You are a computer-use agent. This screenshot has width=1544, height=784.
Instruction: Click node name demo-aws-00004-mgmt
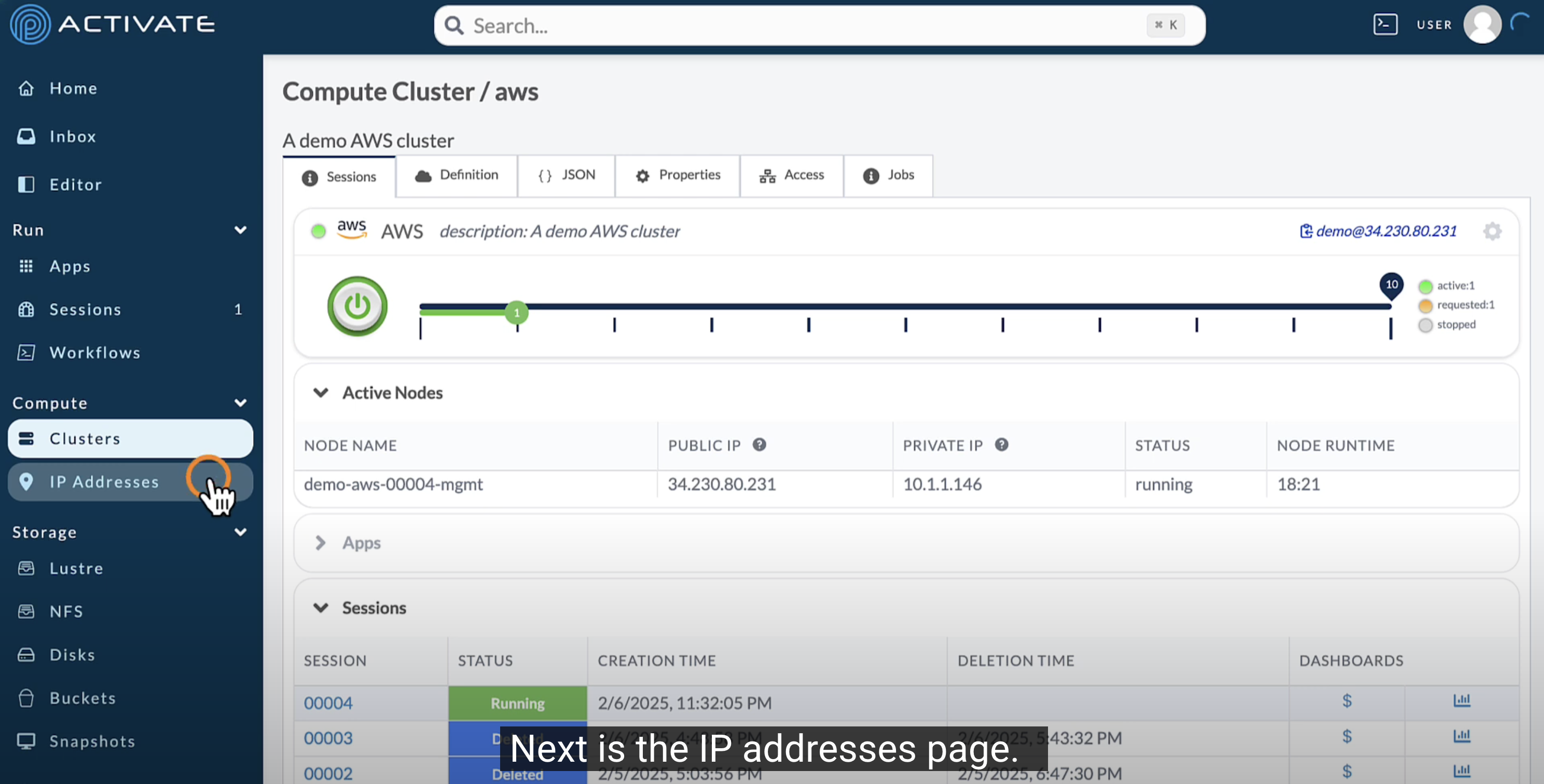[x=393, y=484]
